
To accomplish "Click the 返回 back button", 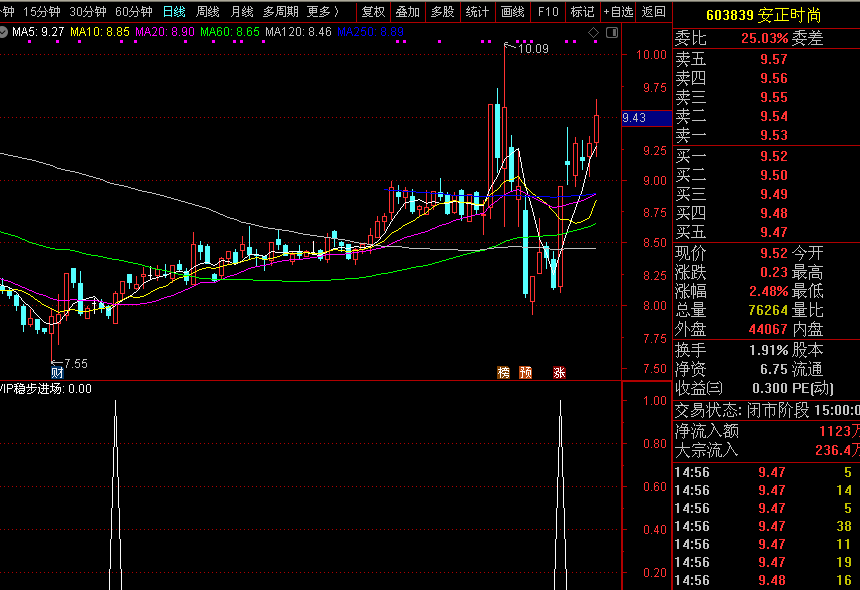I will [x=654, y=12].
